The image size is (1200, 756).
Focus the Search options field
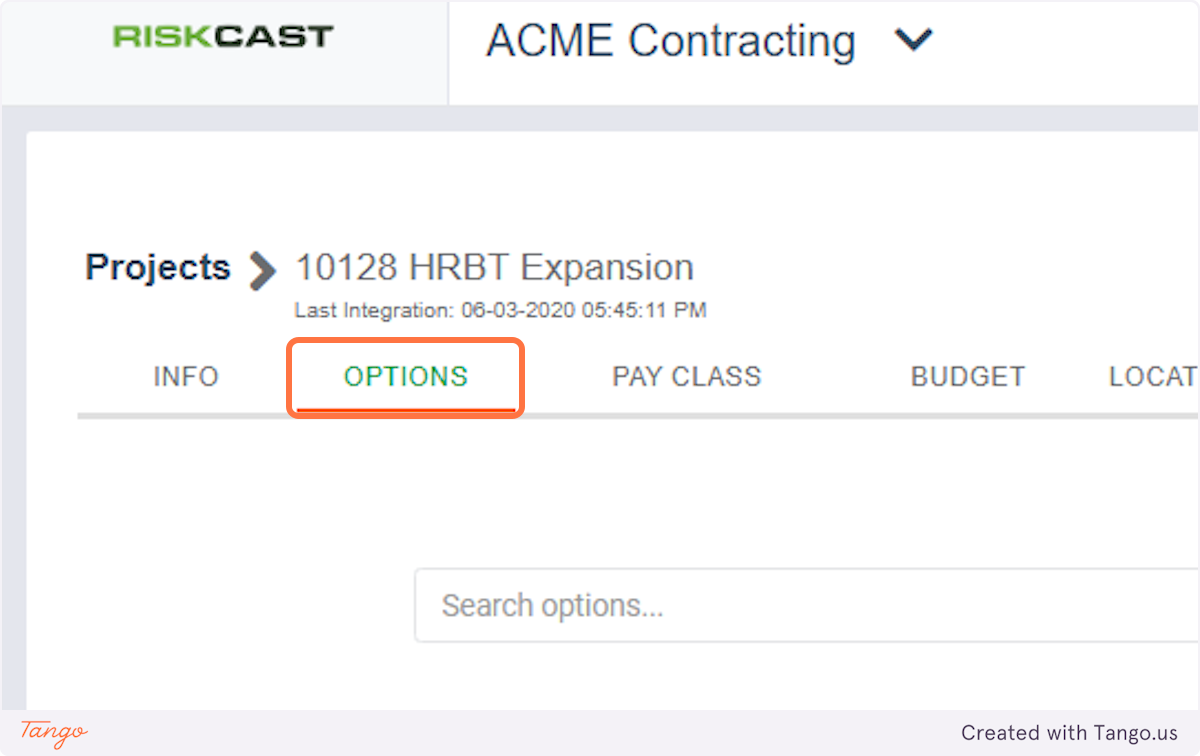tap(800, 606)
